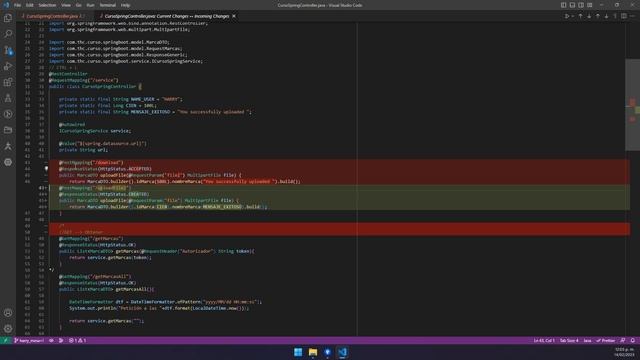Open the notifications bell
Image resolution: width=640 pixels, height=360 pixels.
(x=633, y=340)
